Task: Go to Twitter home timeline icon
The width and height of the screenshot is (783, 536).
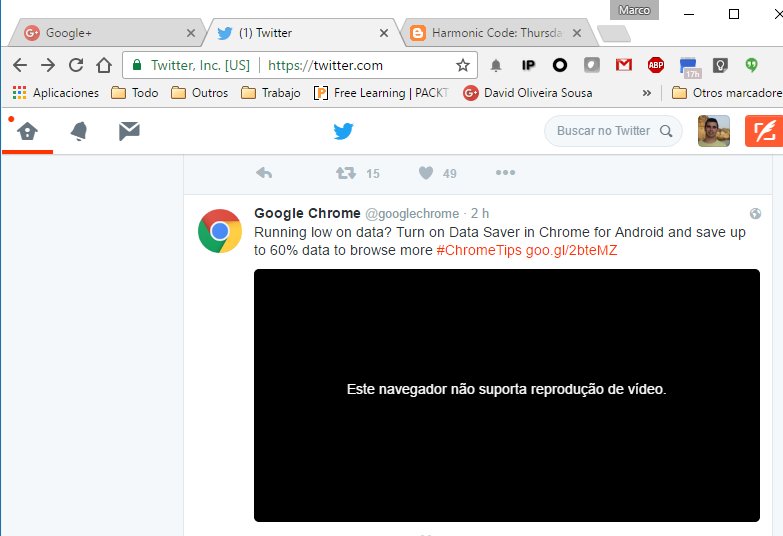Action: tap(27, 131)
